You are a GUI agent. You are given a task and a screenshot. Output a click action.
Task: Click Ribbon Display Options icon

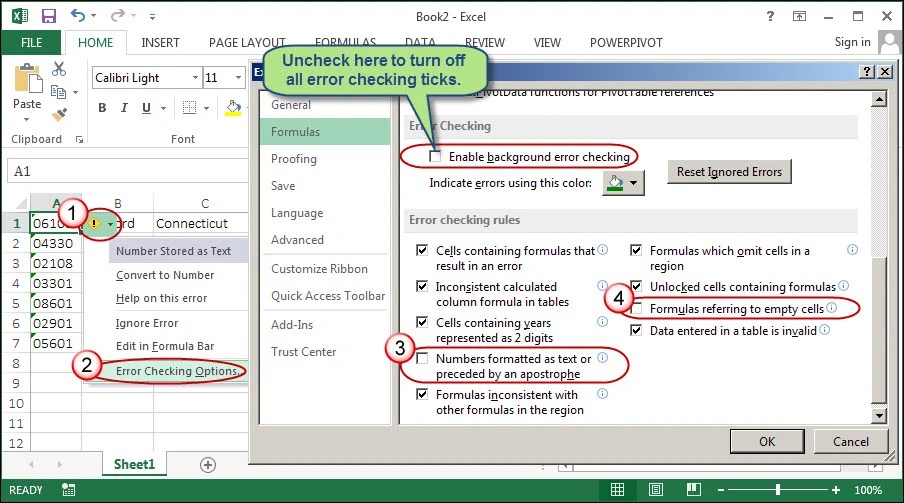(800, 16)
